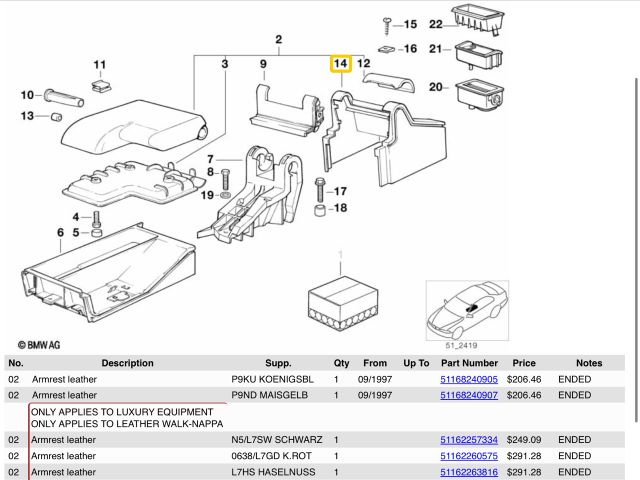Click the Description column header
Image resolution: width=640 pixels, height=480 pixels.
tap(127, 363)
